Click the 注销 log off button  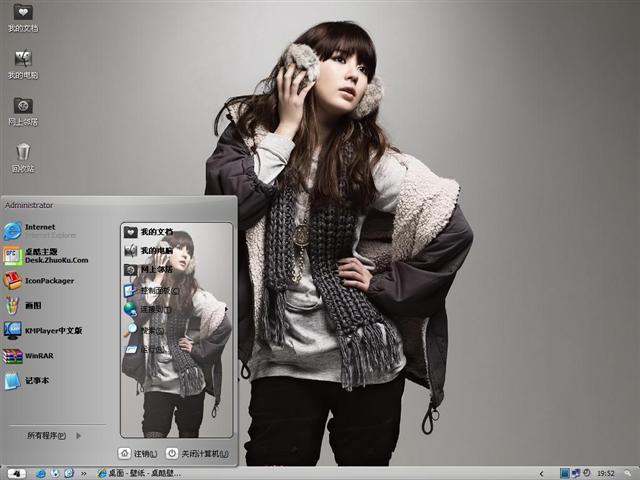click(138, 453)
